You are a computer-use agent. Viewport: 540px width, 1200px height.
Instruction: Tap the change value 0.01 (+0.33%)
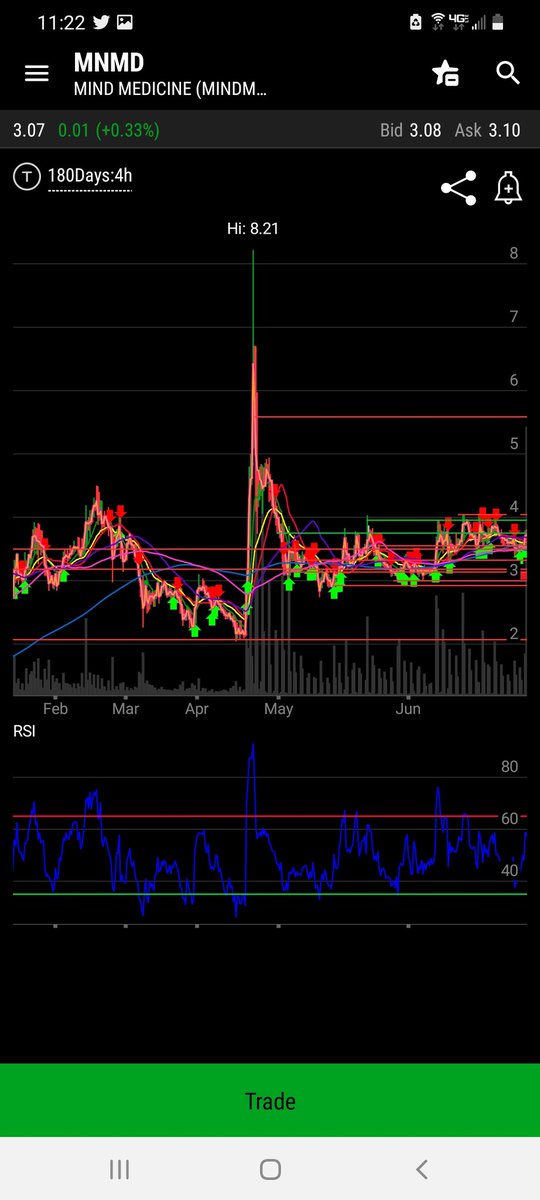click(x=108, y=130)
